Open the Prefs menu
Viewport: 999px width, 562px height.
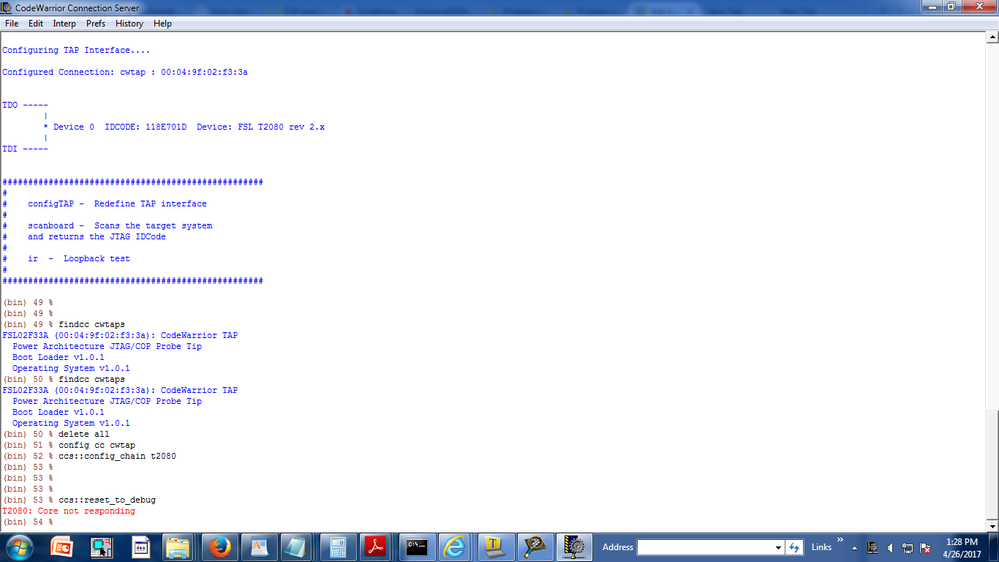(96, 24)
